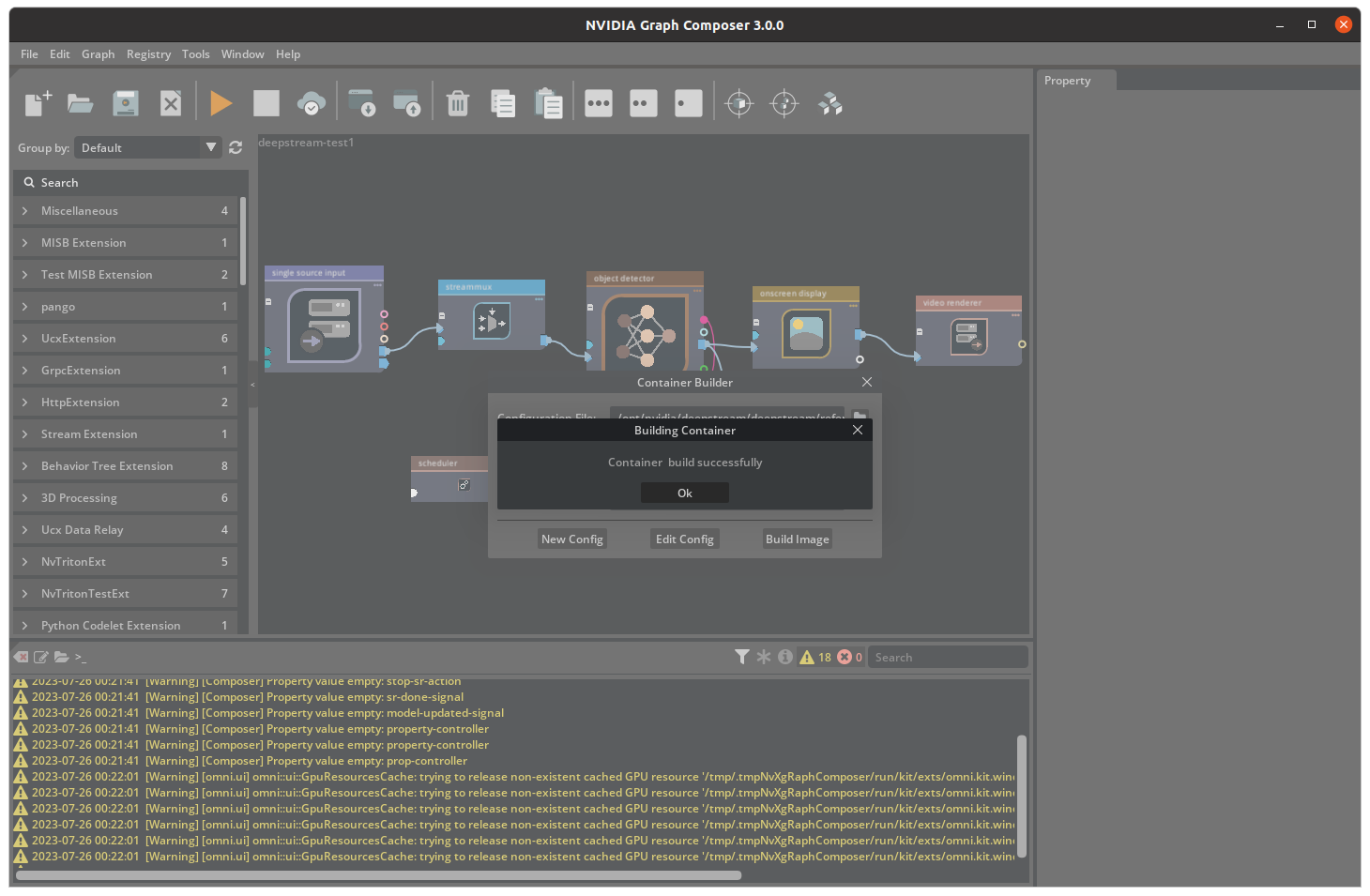The height and width of the screenshot is (896, 1370).
Task: Toggle errors filter showing 0
Action: coord(850,657)
